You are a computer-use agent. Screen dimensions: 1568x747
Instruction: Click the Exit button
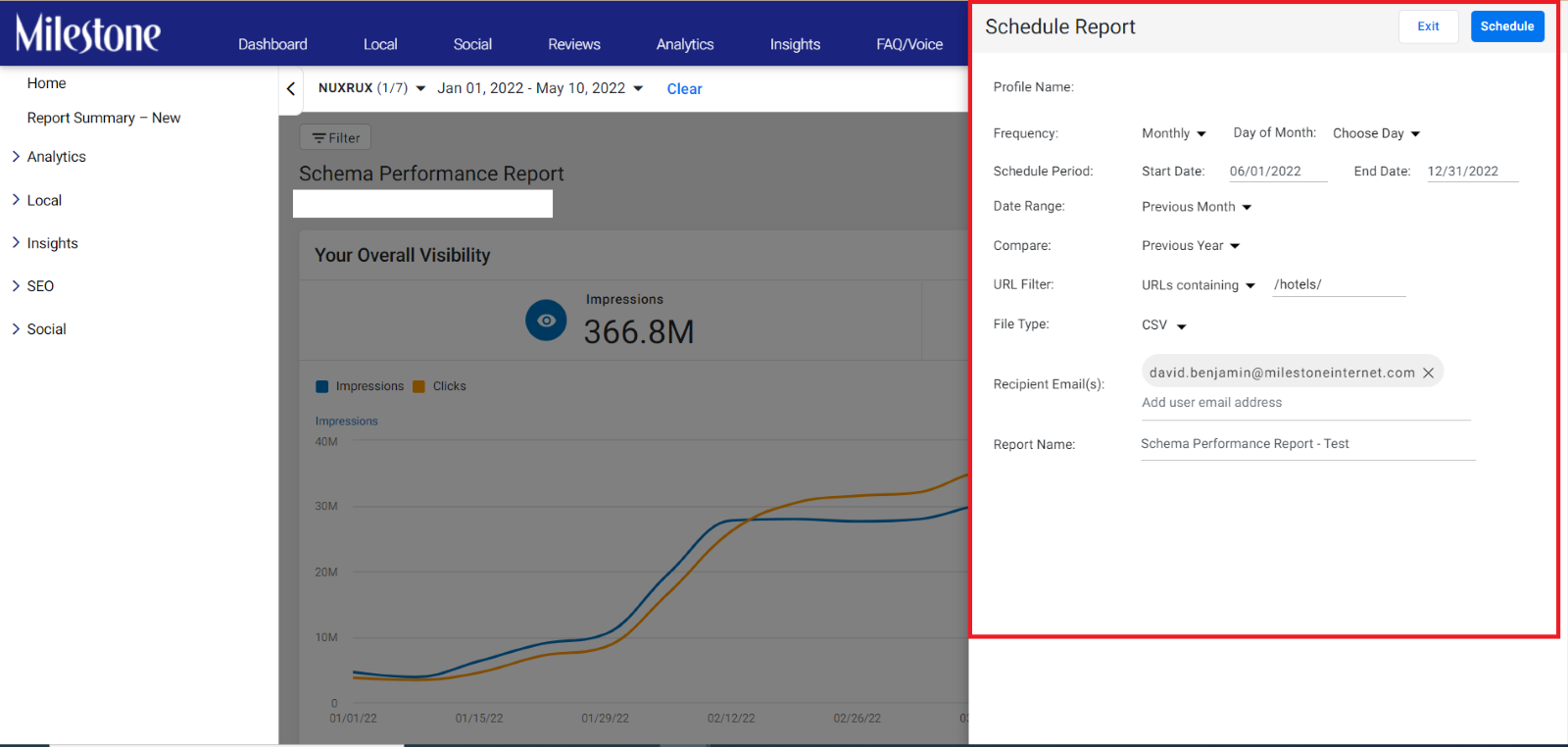(1428, 26)
